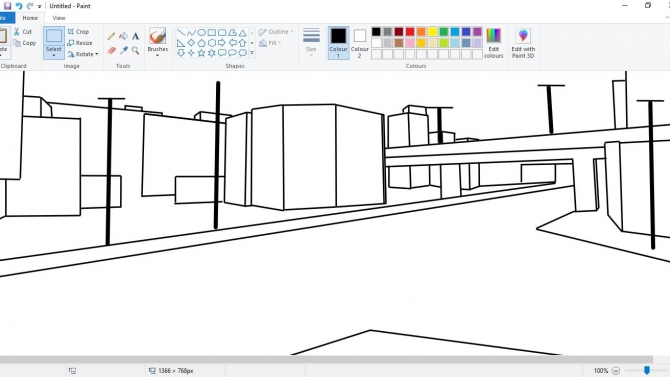The image size is (670, 377).
Task: Redo the undone action
Action: click(x=30, y=6)
